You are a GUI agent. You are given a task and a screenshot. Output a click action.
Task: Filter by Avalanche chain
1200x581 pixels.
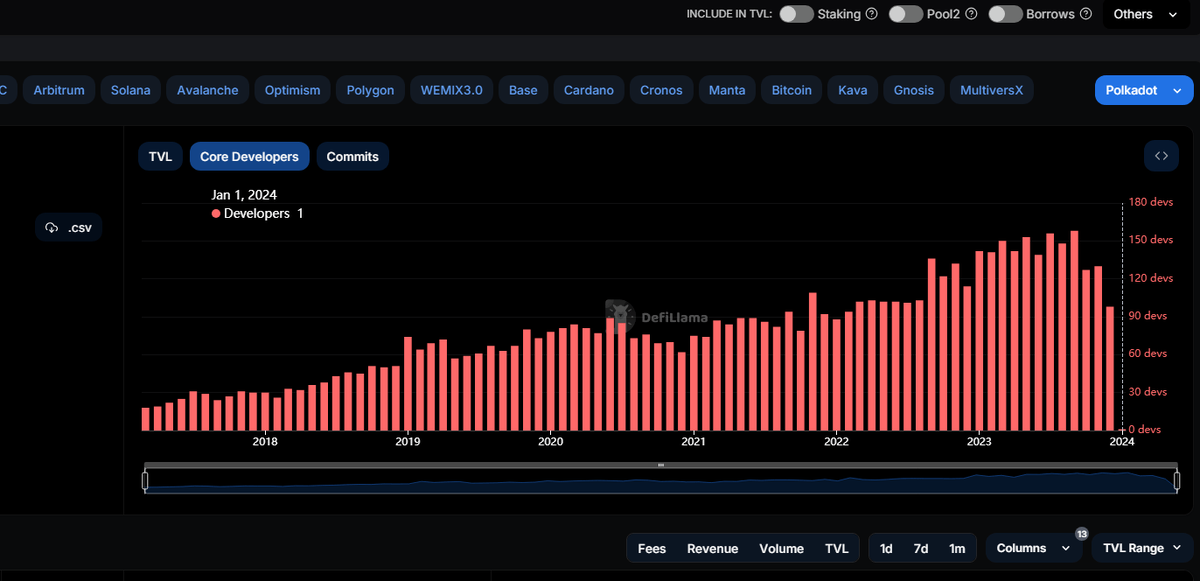(x=208, y=90)
